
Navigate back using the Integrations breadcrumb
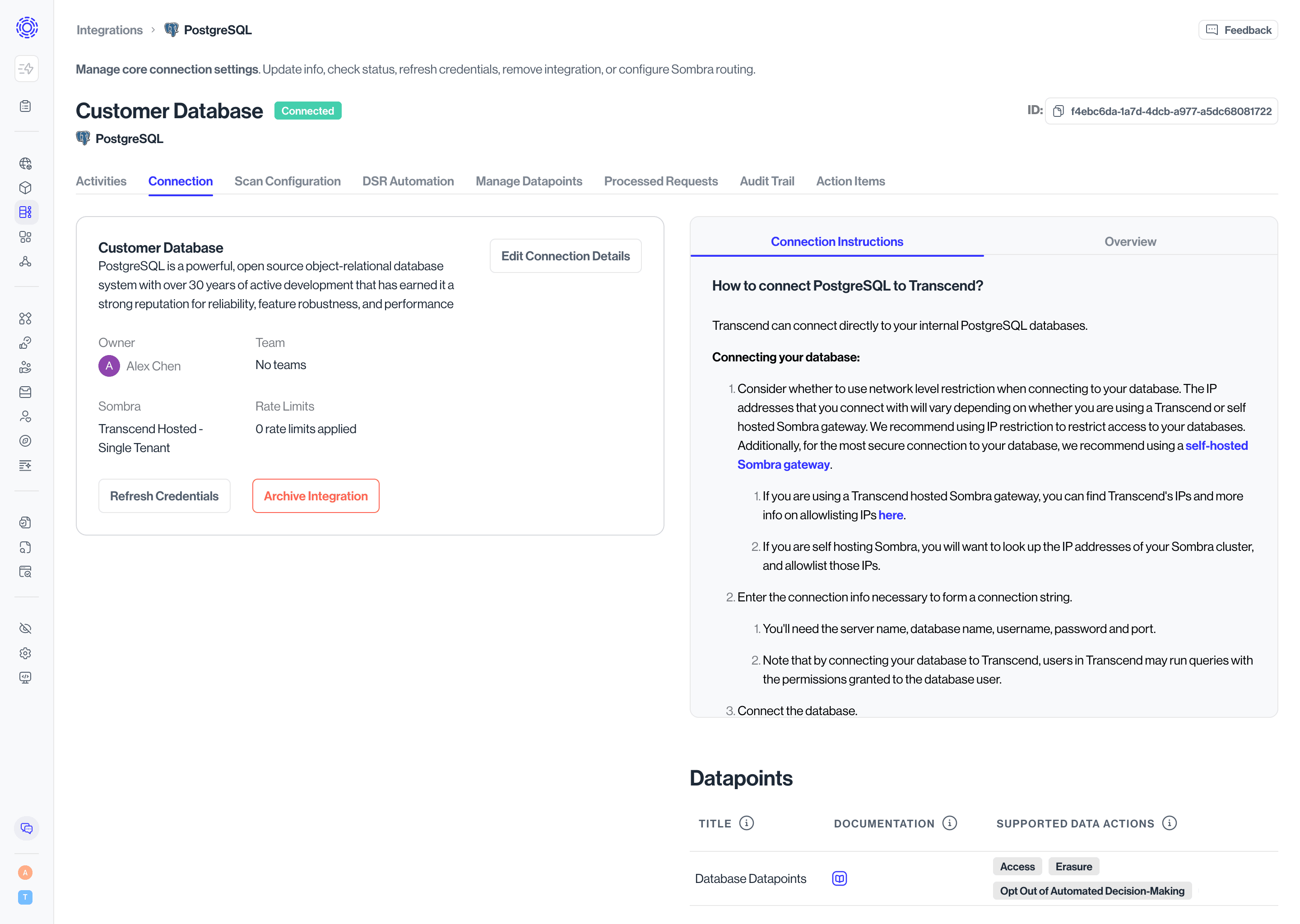pyautogui.click(x=109, y=30)
